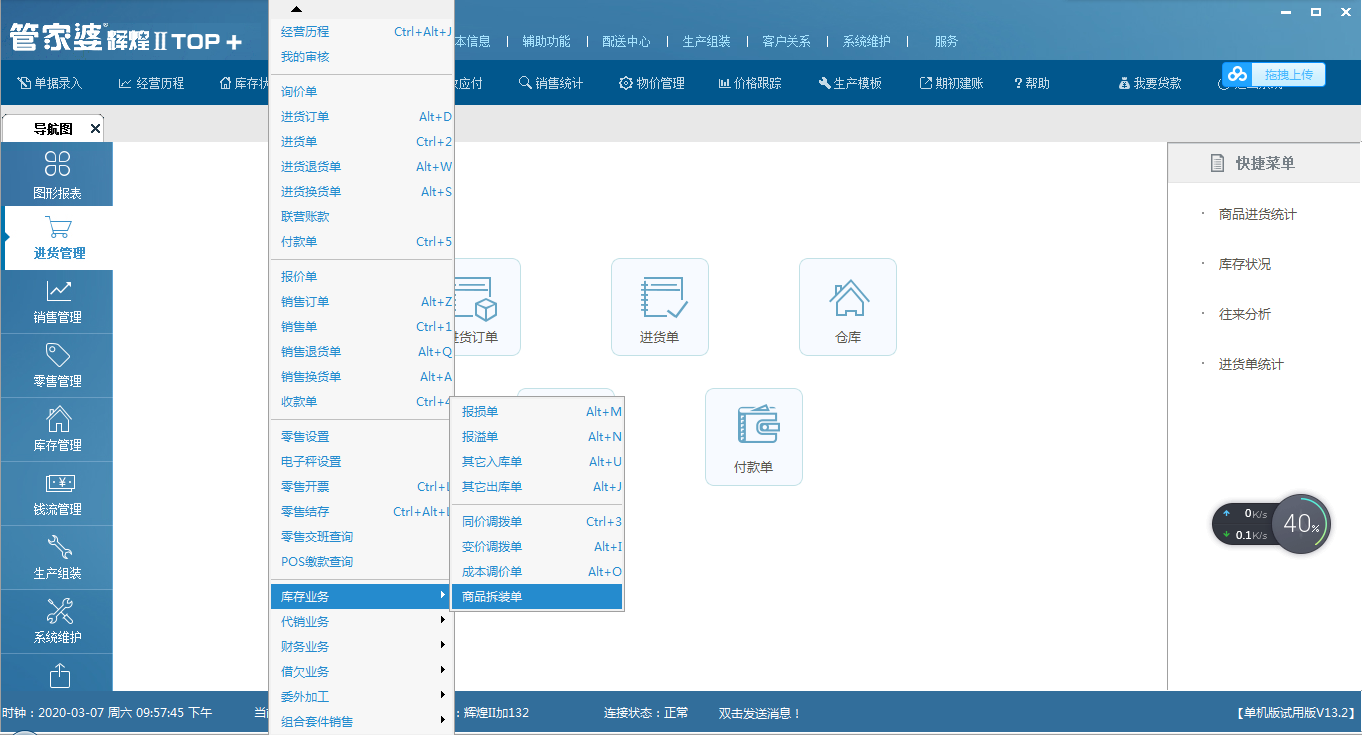Open 零售管理 sidebar module
The image size is (1362, 735).
tap(58, 364)
